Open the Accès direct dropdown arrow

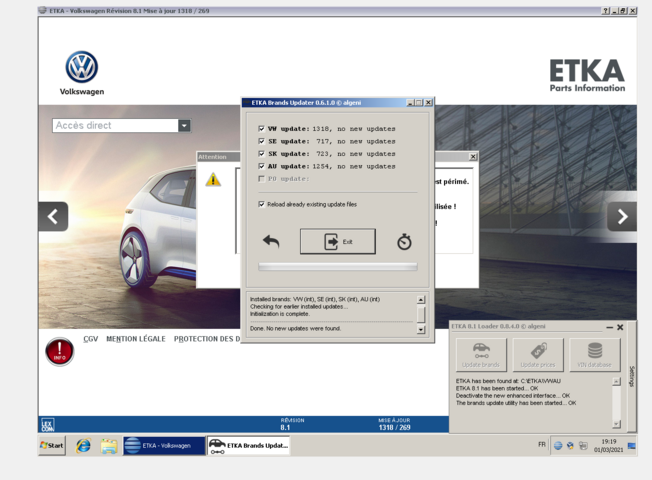[x=184, y=126]
